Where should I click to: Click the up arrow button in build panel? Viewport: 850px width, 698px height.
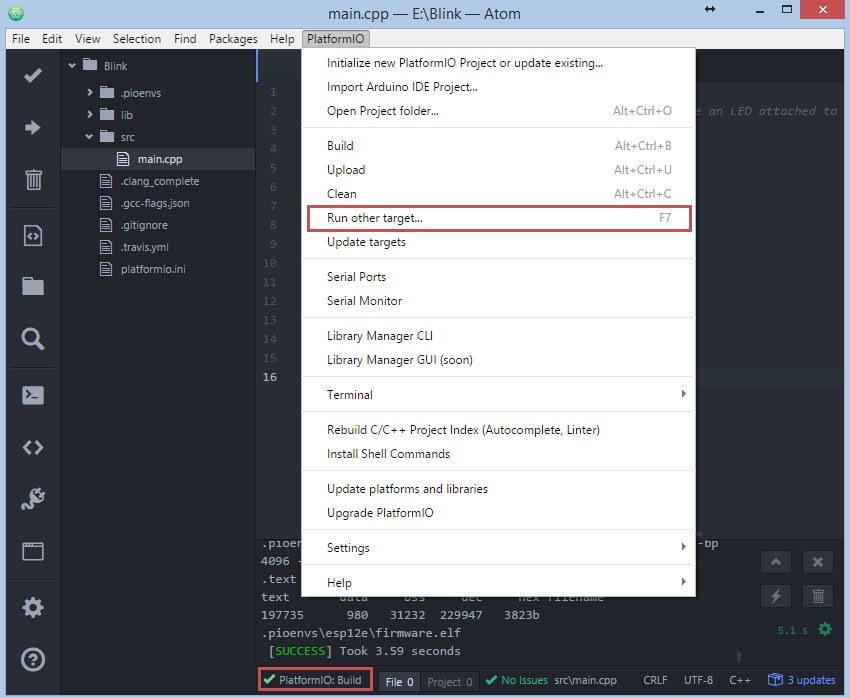(776, 562)
